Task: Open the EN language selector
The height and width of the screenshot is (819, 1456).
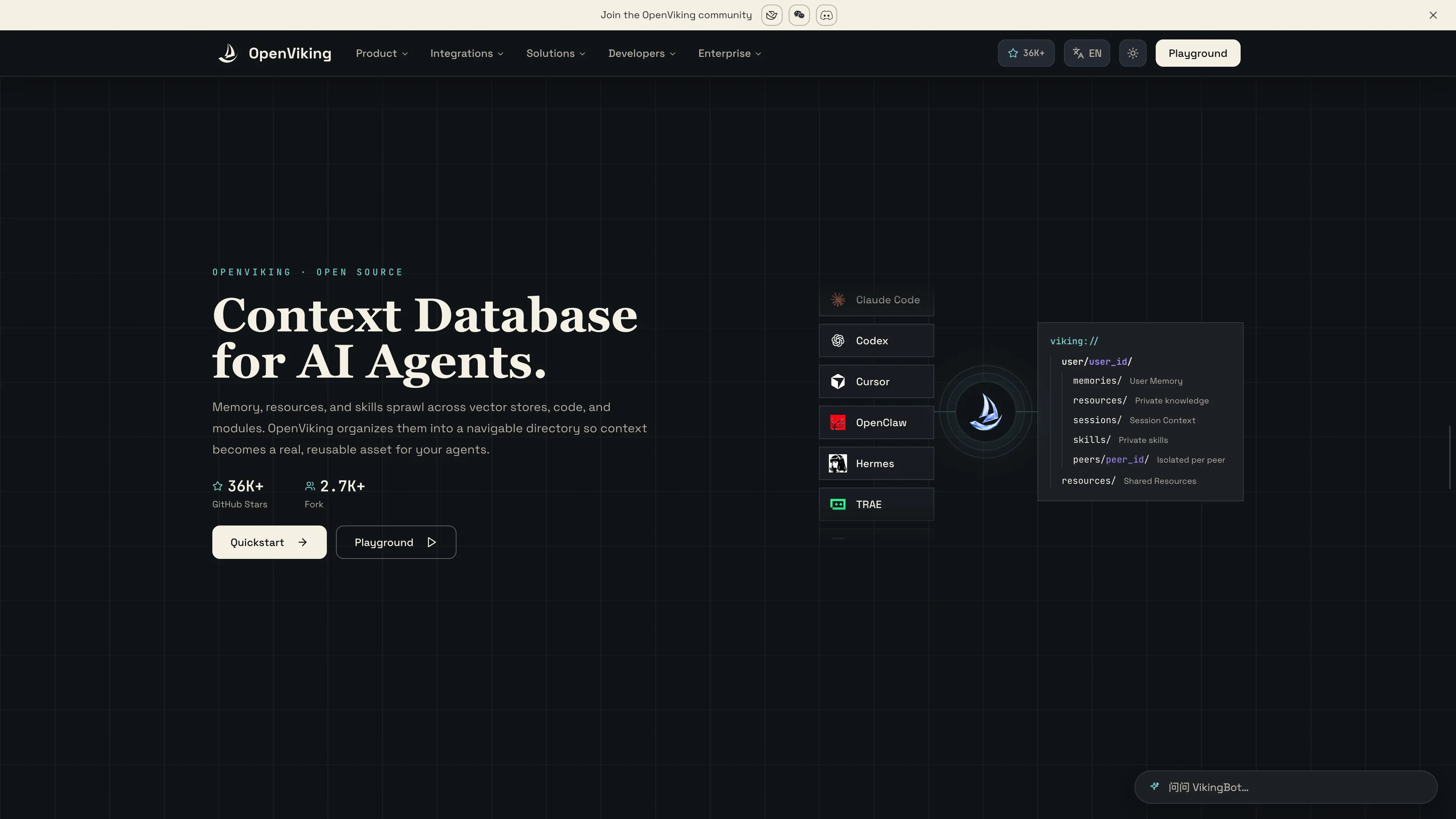Action: tap(1086, 53)
